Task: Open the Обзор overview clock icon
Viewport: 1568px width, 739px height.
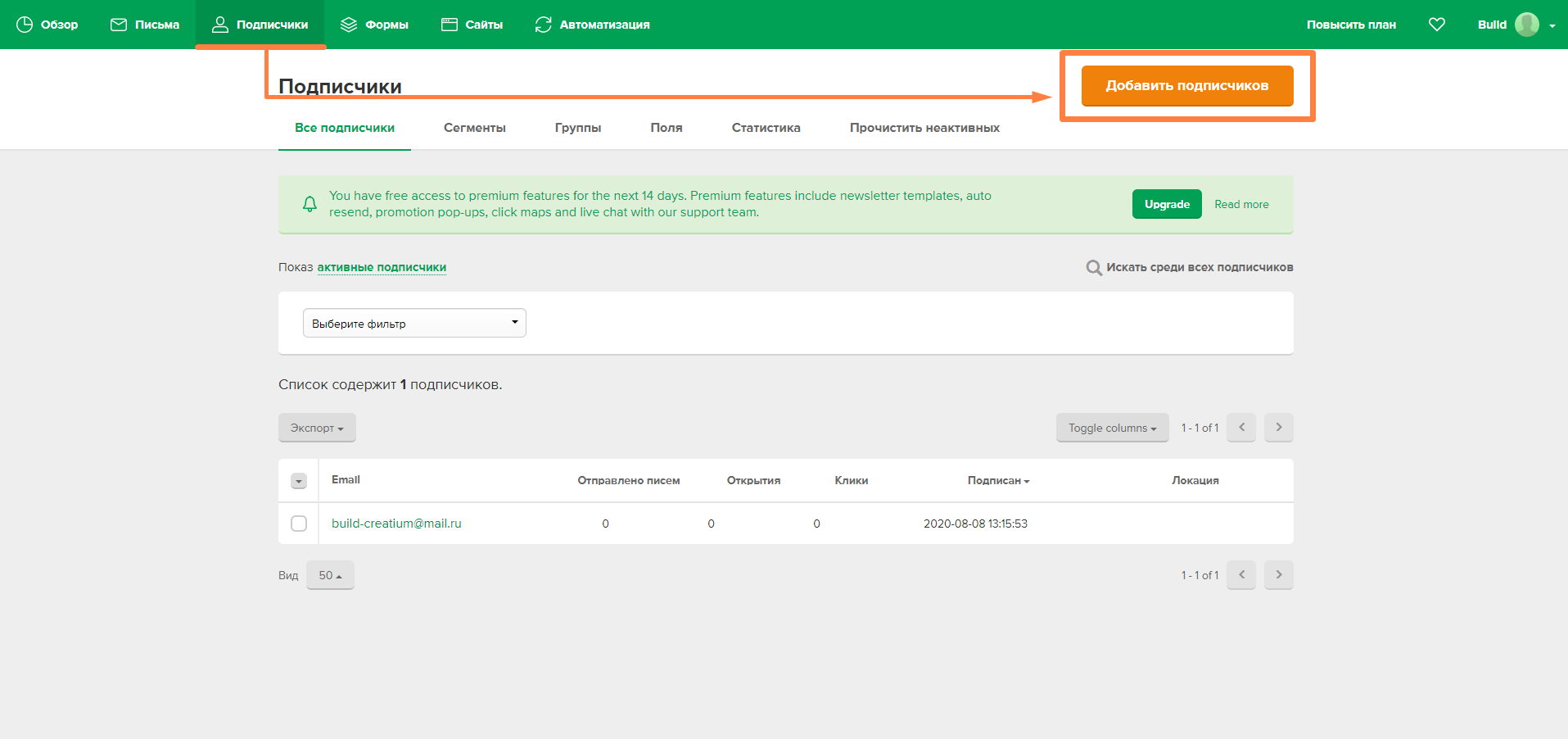Action: [x=25, y=25]
